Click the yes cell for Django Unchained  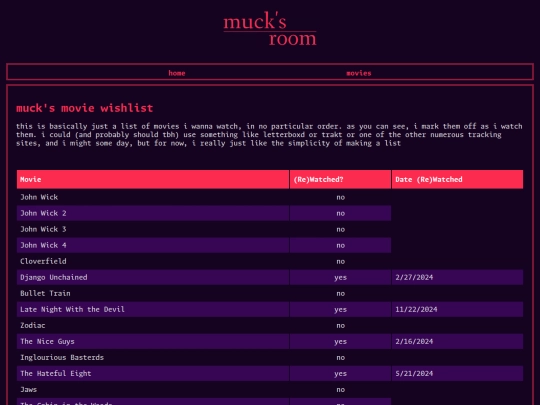coord(340,277)
